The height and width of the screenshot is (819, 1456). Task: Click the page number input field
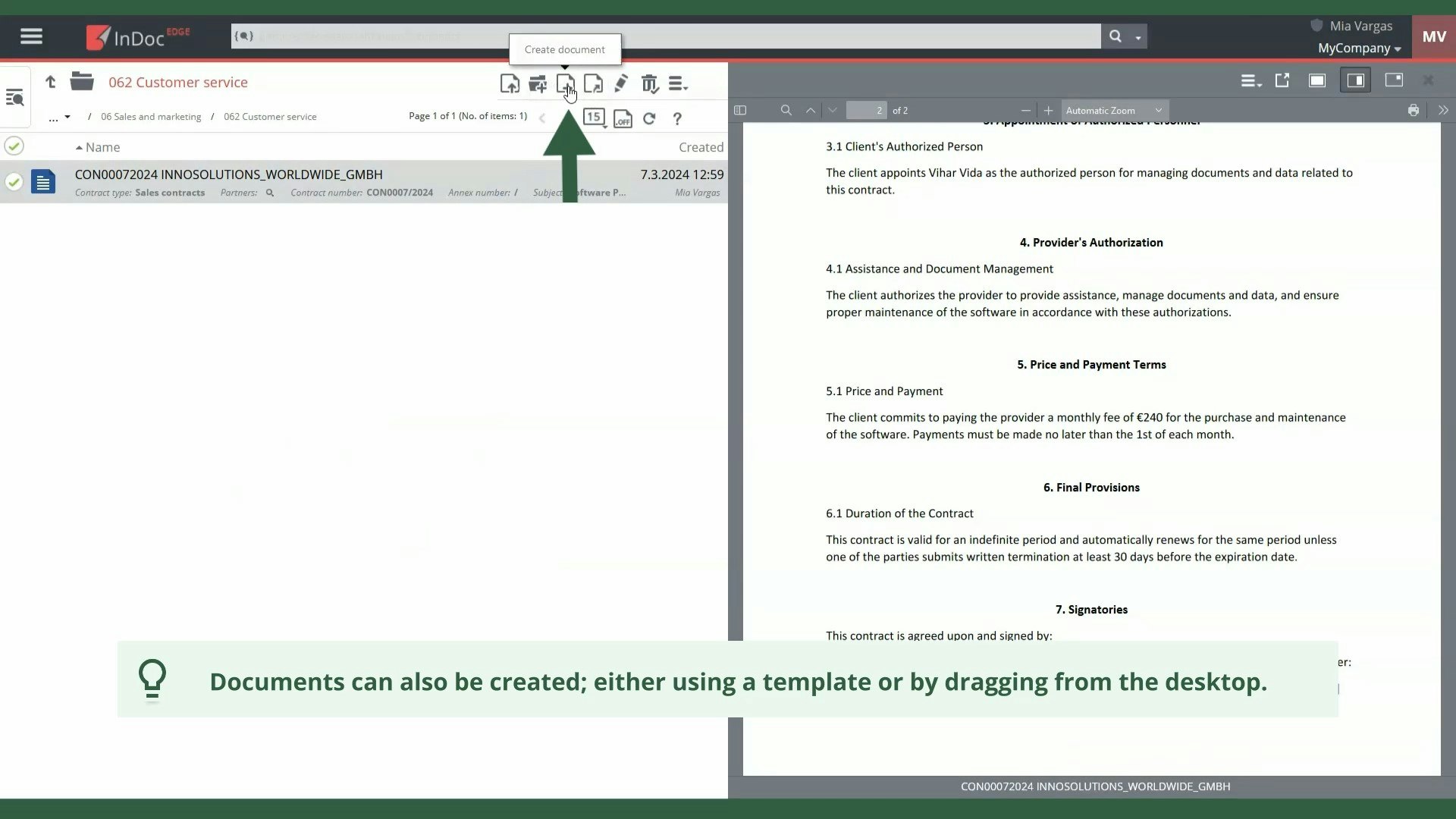[866, 110]
